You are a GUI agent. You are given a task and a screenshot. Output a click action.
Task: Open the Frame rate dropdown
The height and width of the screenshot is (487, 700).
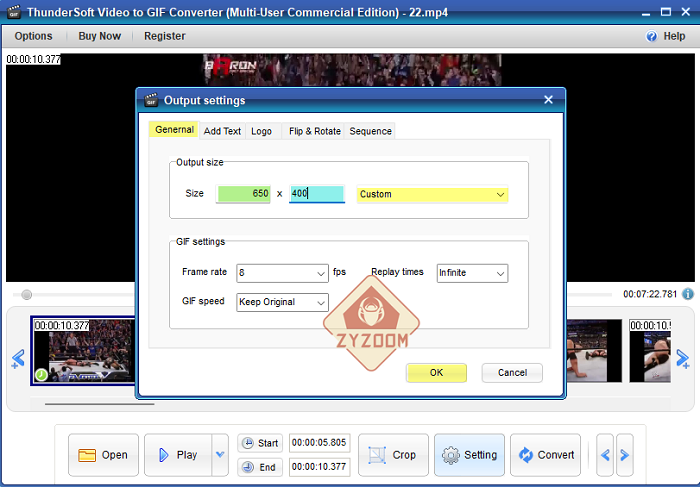(x=283, y=273)
